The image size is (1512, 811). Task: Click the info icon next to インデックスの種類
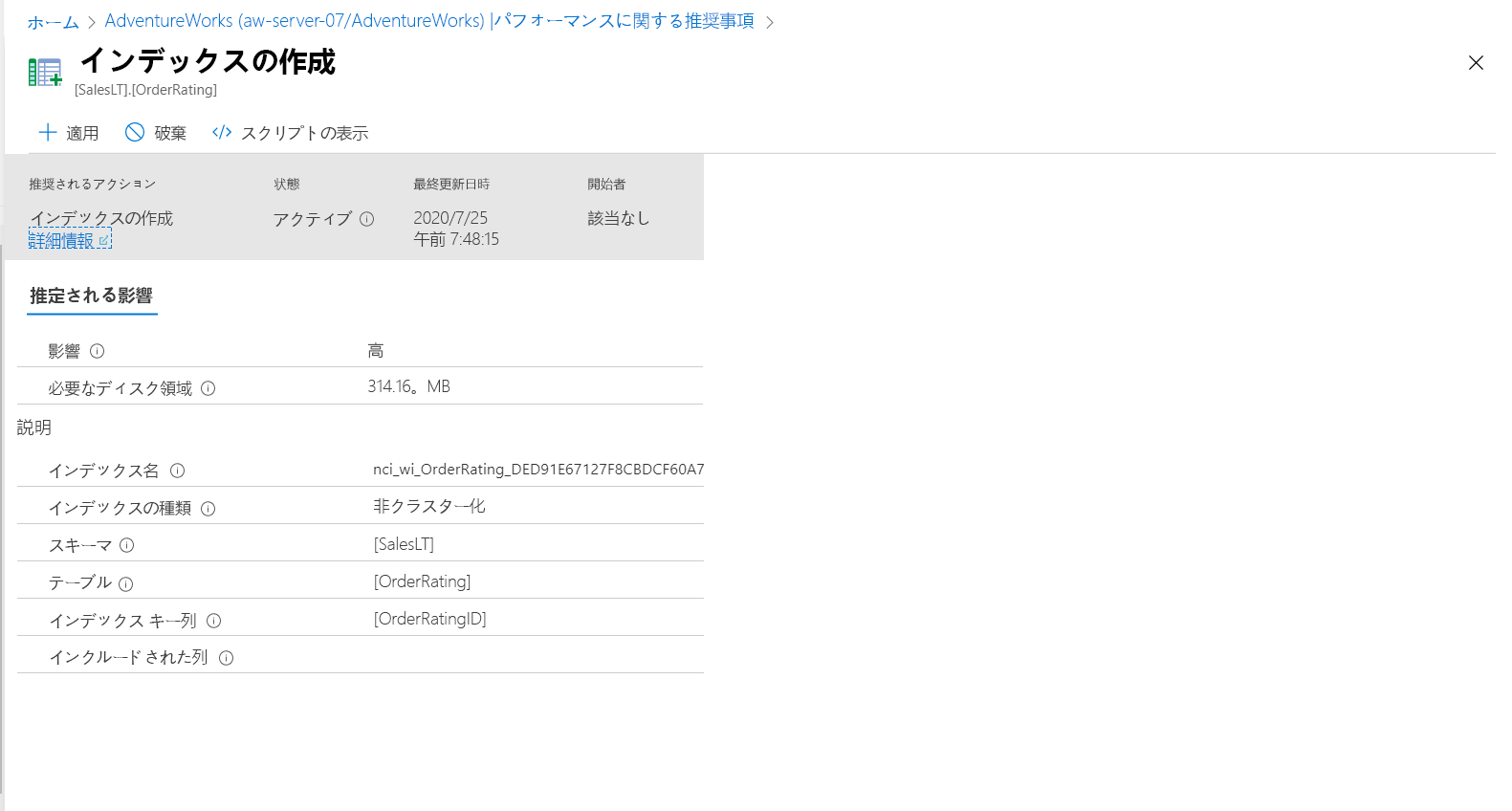pos(208,509)
